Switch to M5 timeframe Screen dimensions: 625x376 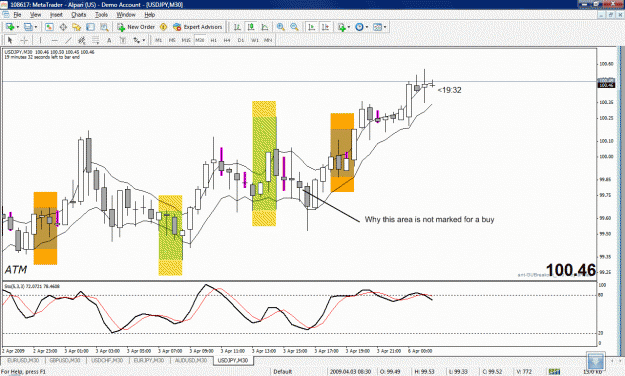(x=172, y=40)
